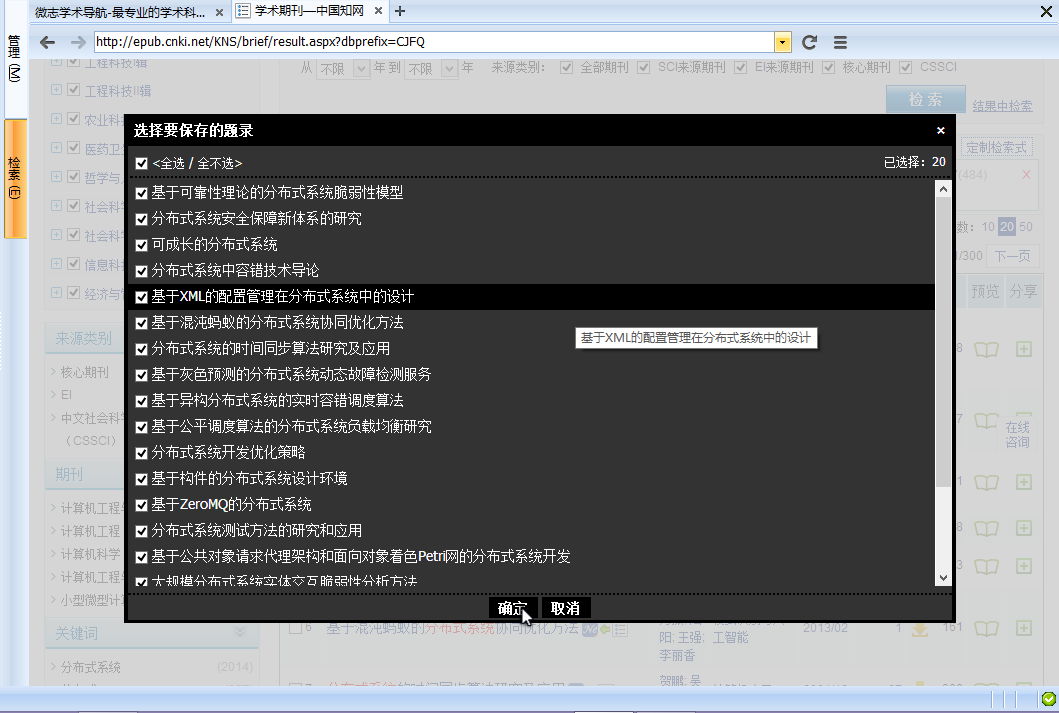
Task: Click the URL address field
Action: (x=434, y=42)
